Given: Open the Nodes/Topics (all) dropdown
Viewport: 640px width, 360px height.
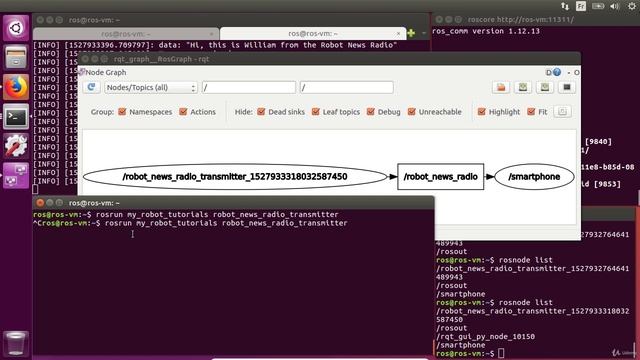Looking at the screenshot, I should pyautogui.click(x=151, y=87).
